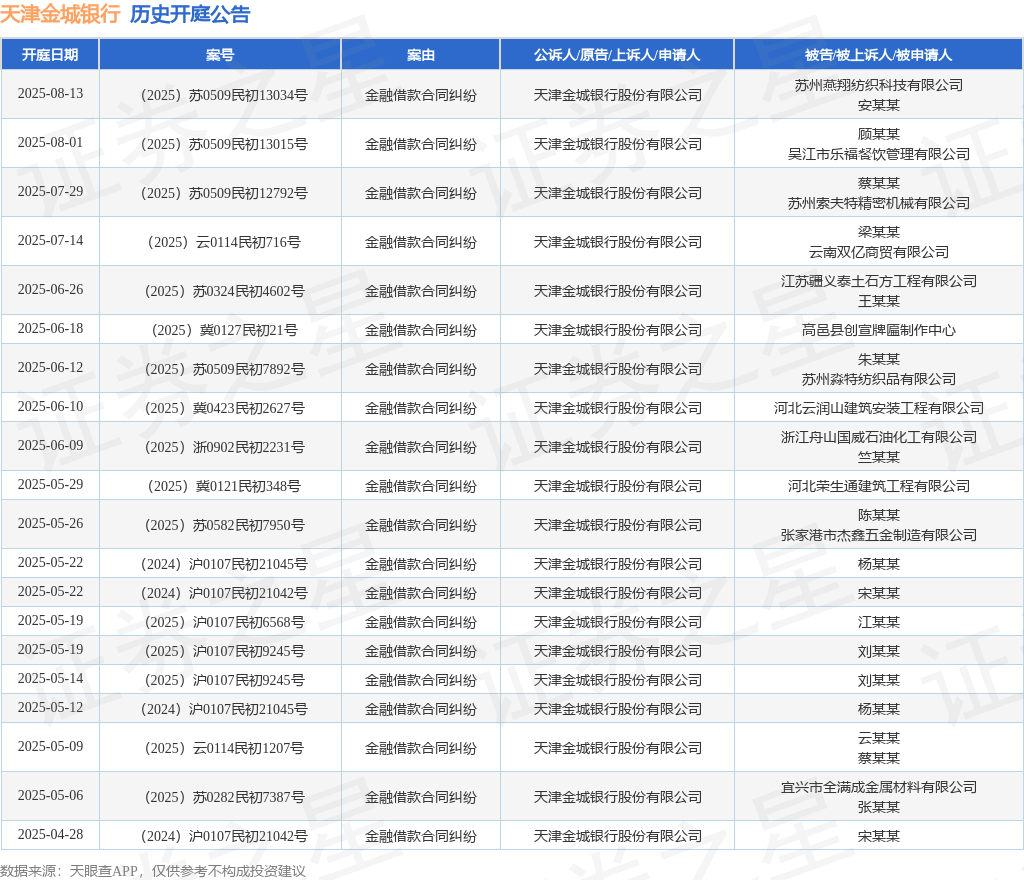Click the 历史开庭公告 heading
This screenshot has height=880, width=1024.
click(x=190, y=14)
